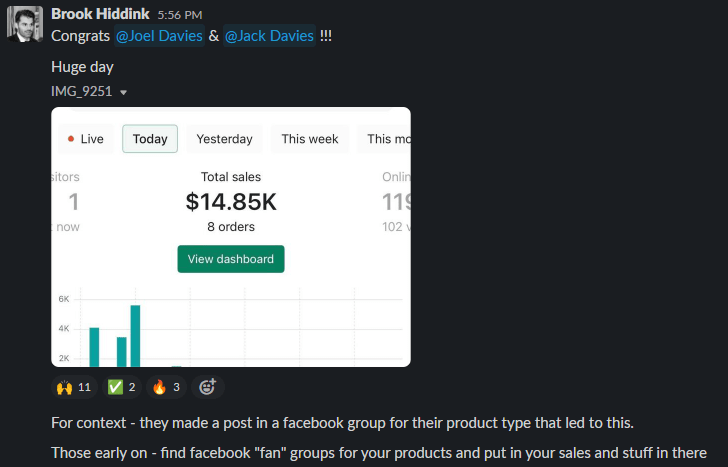Toggle the fire emoji reaction
The height and width of the screenshot is (467, 728).
pos(166,387)
